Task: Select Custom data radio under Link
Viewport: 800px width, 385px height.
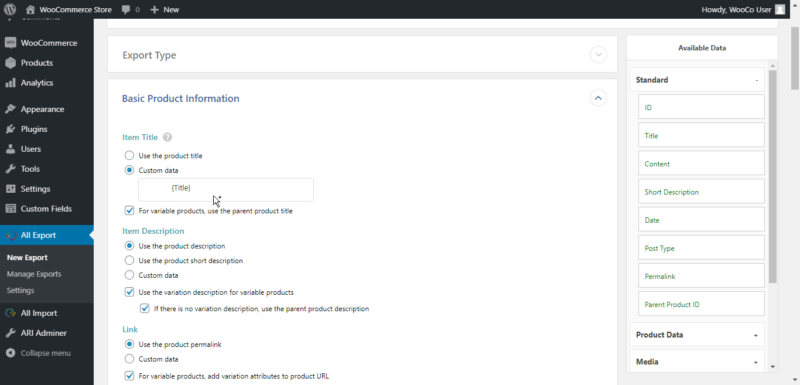Action: (x=130, y=358)
